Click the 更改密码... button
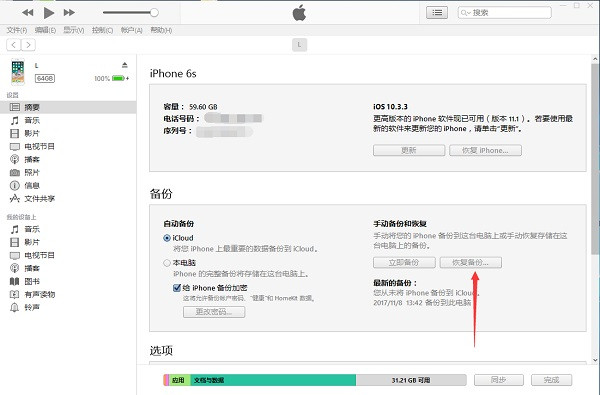The width and height of the screenshot is (600, 395). [214, 312]
